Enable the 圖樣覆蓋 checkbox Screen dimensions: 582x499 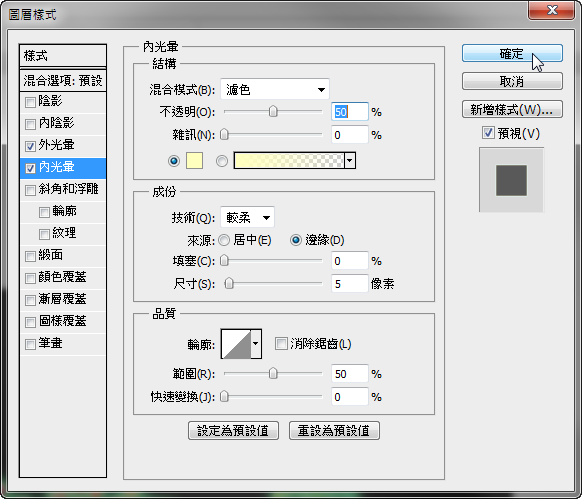click(x=30, y=322)
